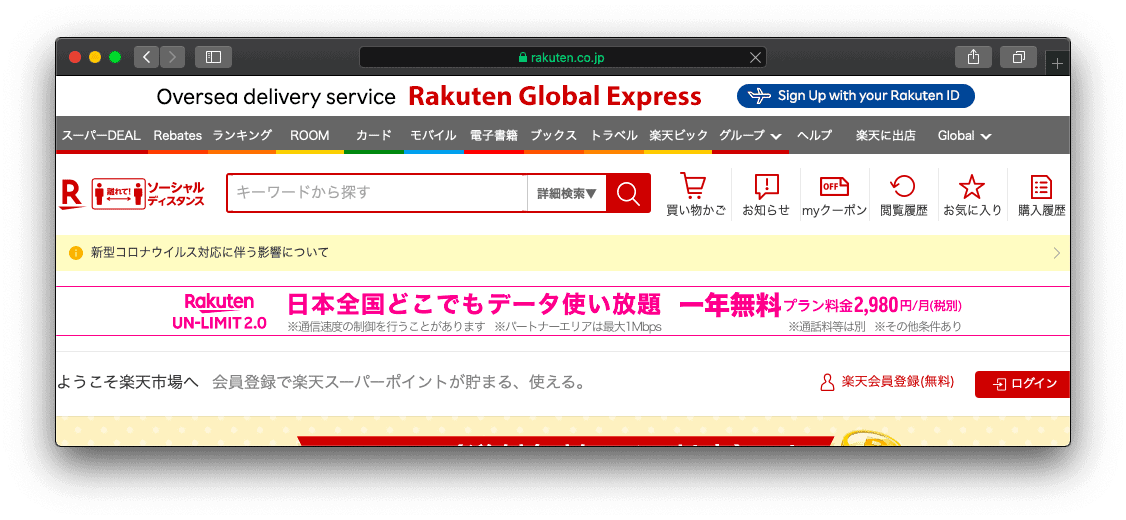Open the Safari share menu
This screenshot has width=1126, height=520.
(973, 57)
